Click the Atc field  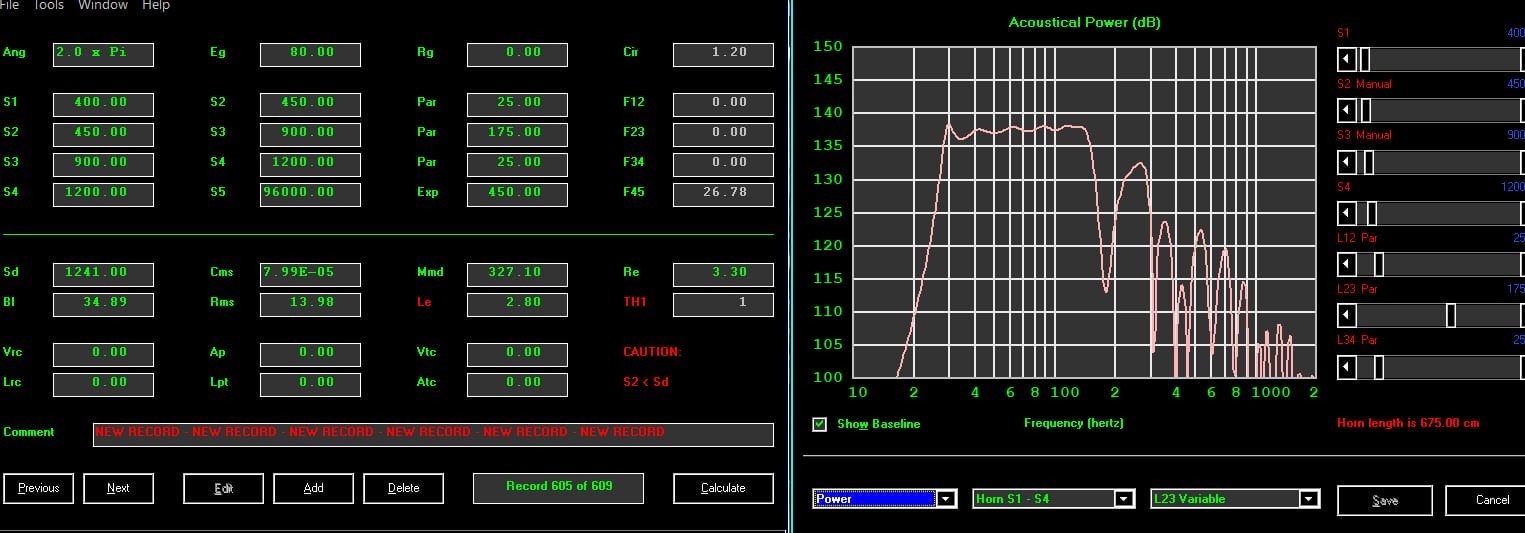pyautogui.click(x=517, y=384)
